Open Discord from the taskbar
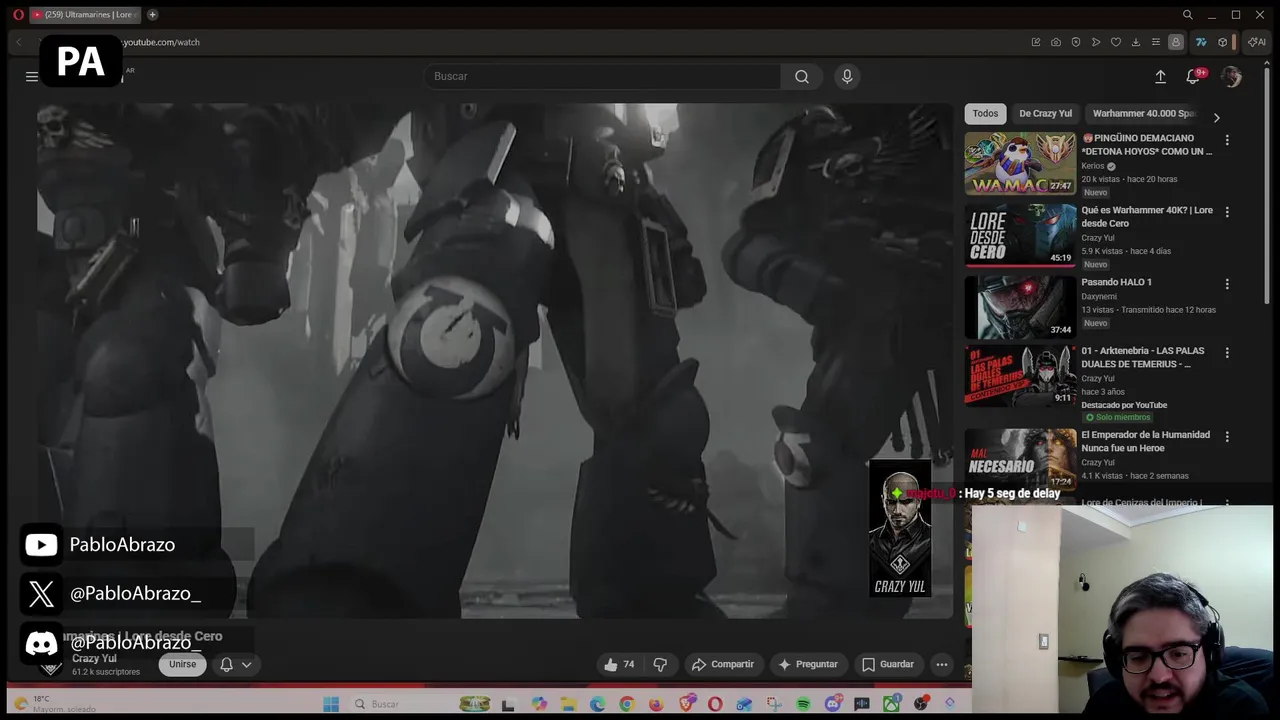1280x720 pixels. [x=832, y=704]
